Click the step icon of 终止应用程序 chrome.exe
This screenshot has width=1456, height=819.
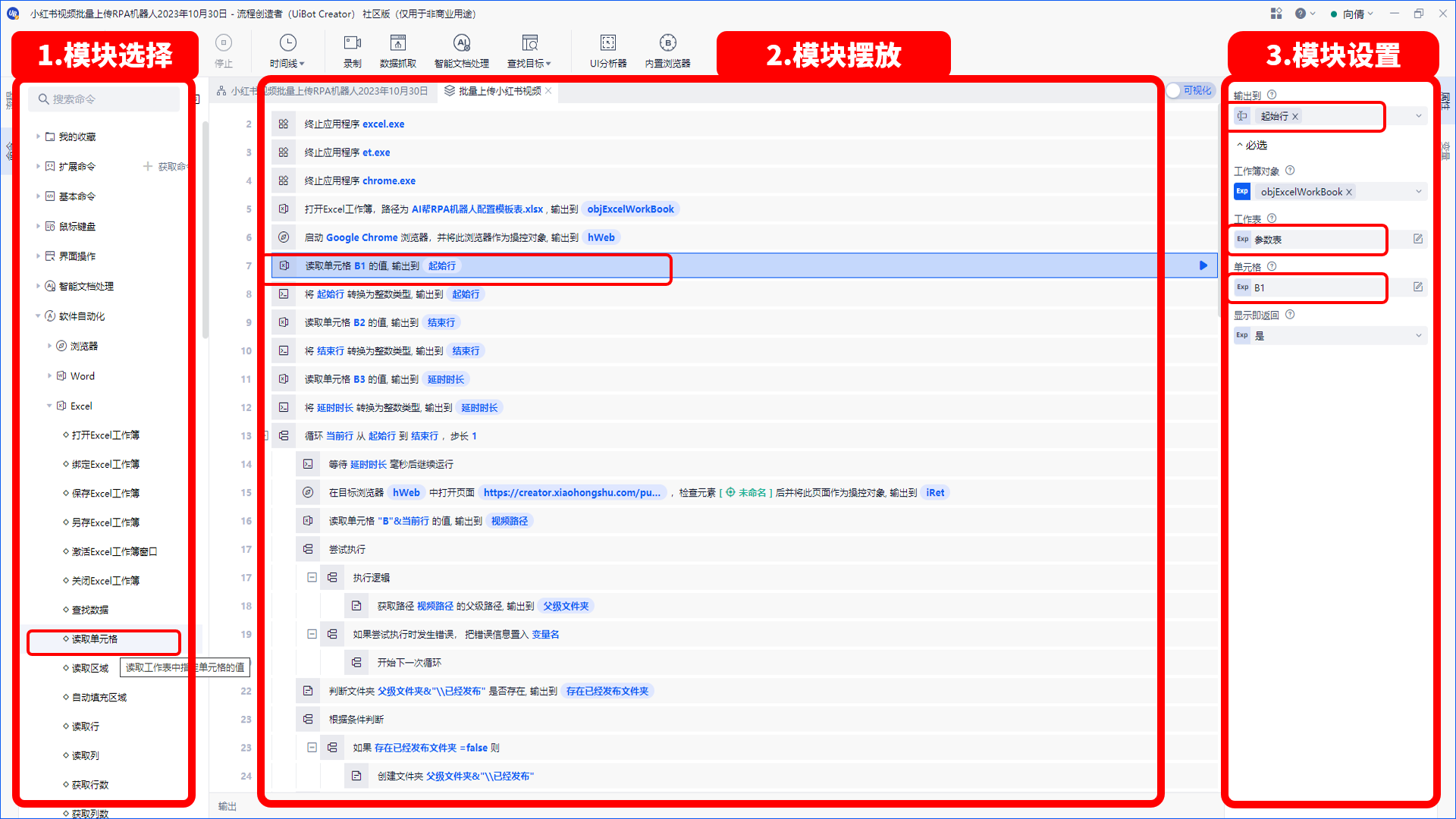pyautogui.click(x=284, y=180)
